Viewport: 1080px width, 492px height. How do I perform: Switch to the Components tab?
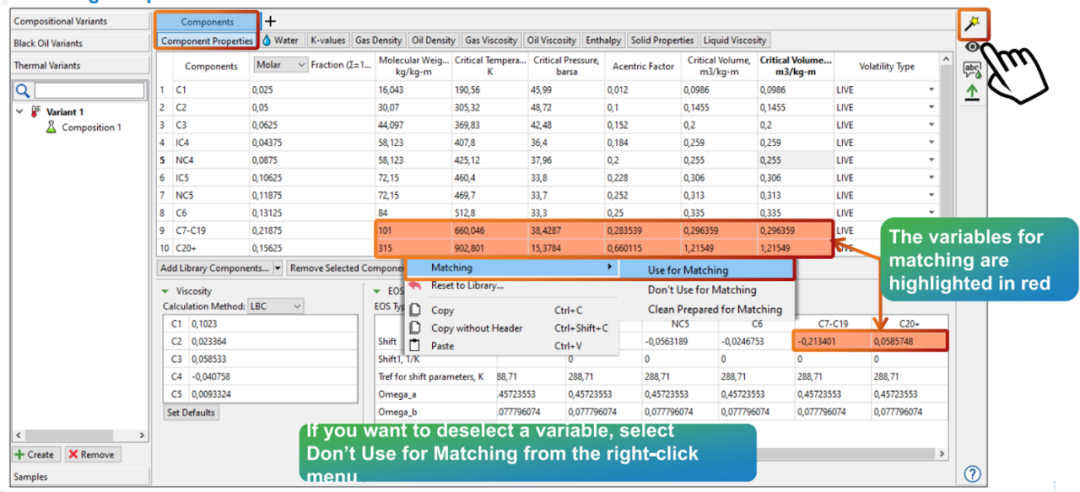pyautogui.click(x=207, y=22)
